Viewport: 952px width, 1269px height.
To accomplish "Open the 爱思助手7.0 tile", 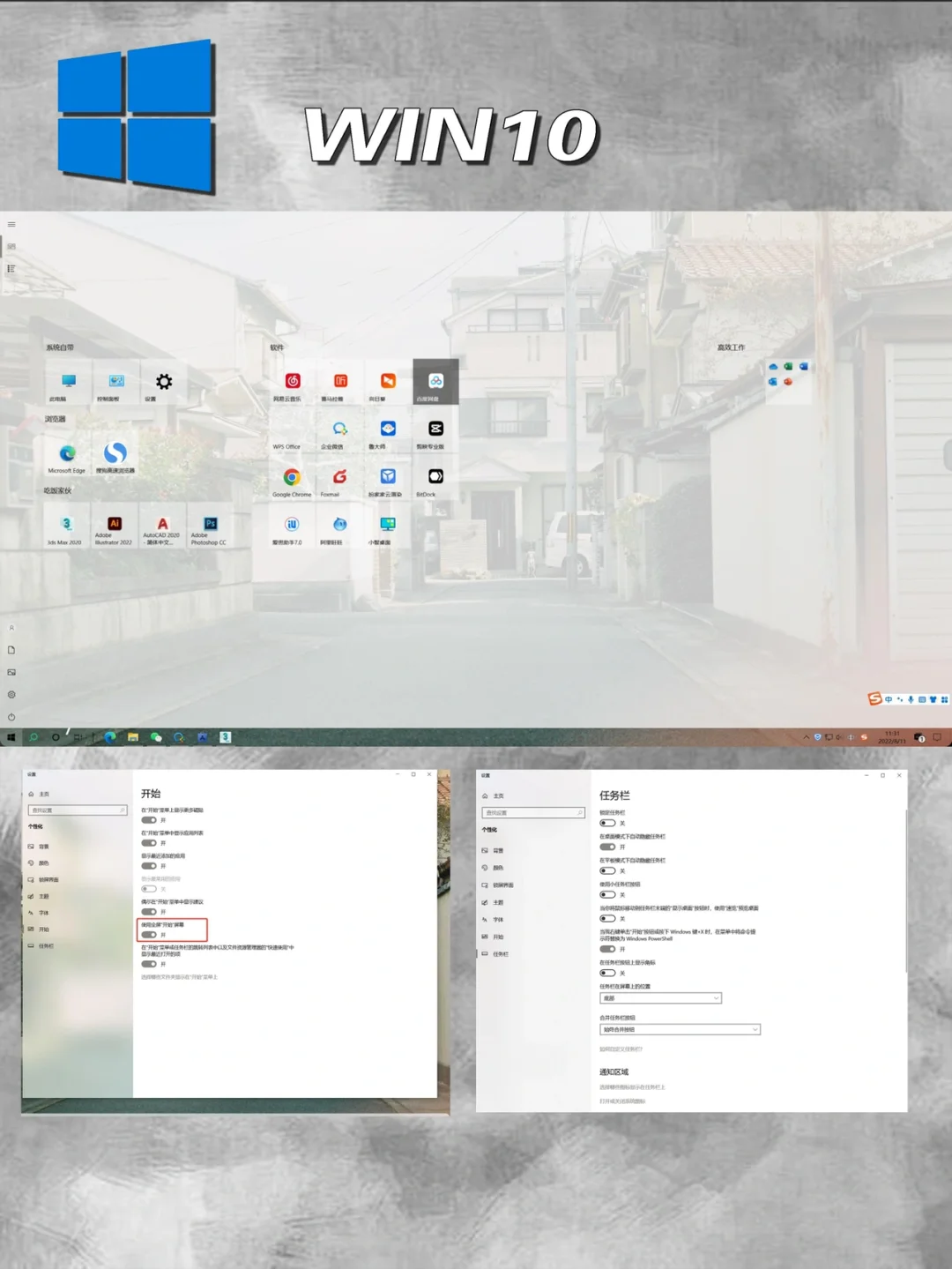I will pyautogui.click(x=293, y=526).
